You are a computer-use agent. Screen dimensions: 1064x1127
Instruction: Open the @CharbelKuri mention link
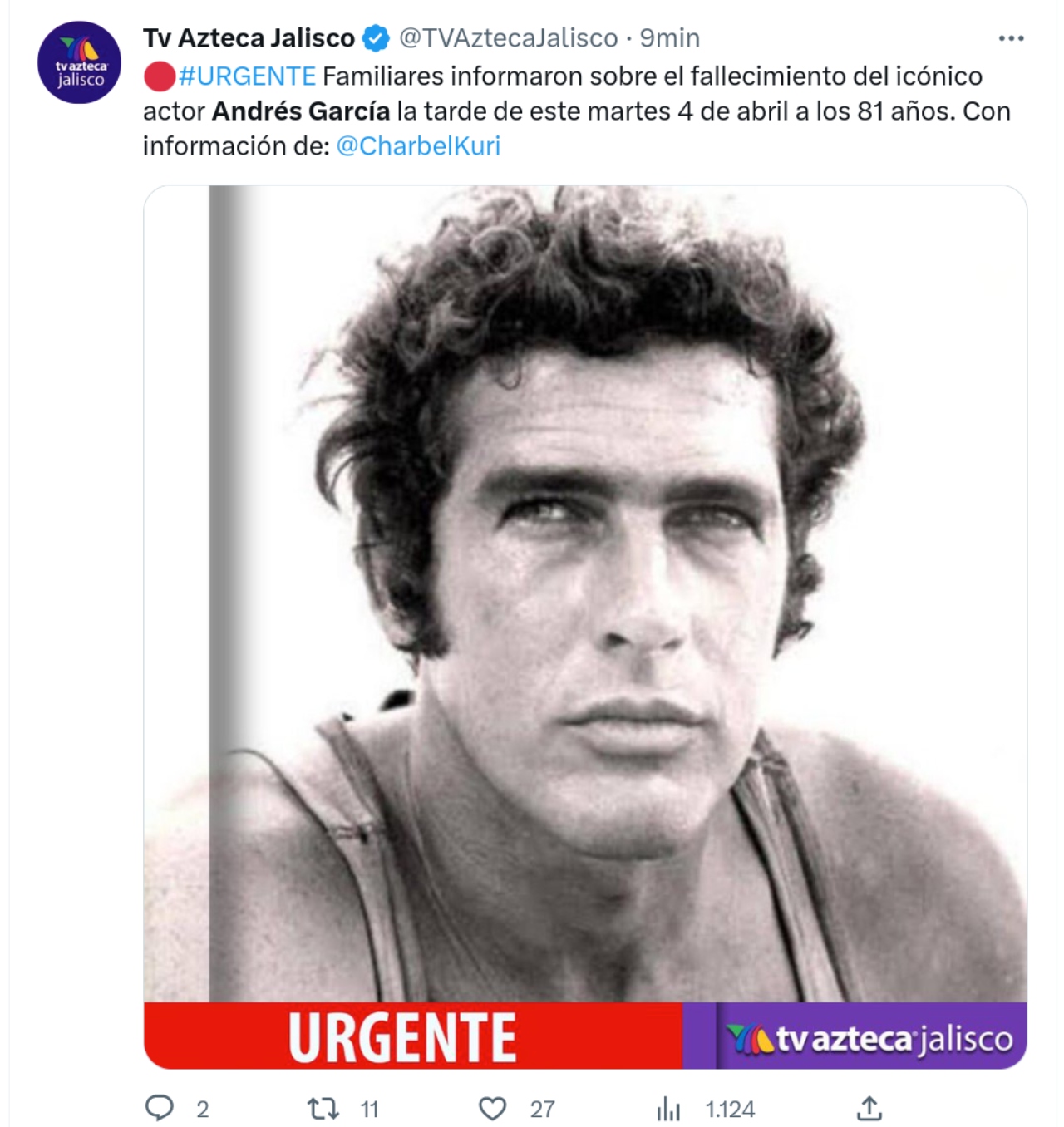coord(418,146)
